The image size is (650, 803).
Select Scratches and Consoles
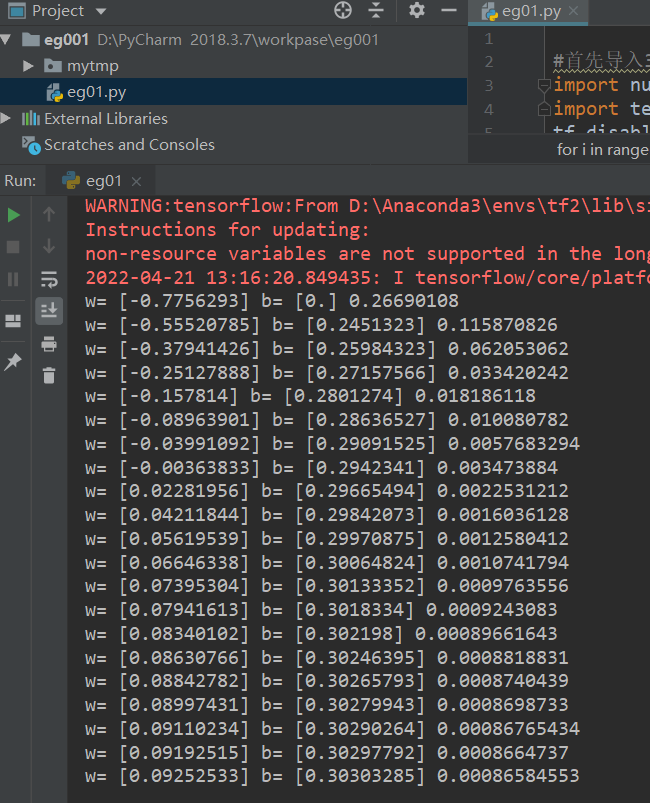click(129, 145)
